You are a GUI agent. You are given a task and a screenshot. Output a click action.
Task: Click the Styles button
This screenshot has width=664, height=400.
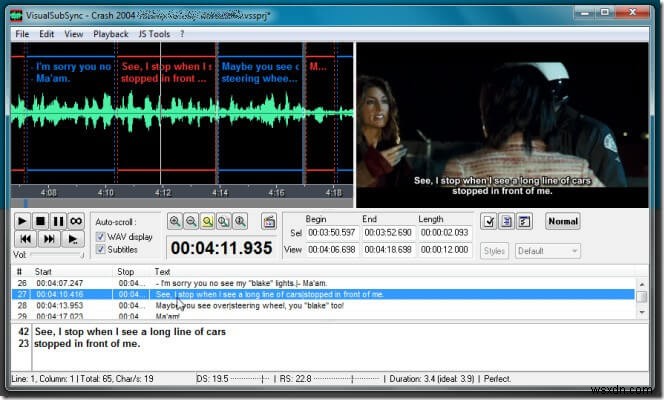tap(494, 251)
